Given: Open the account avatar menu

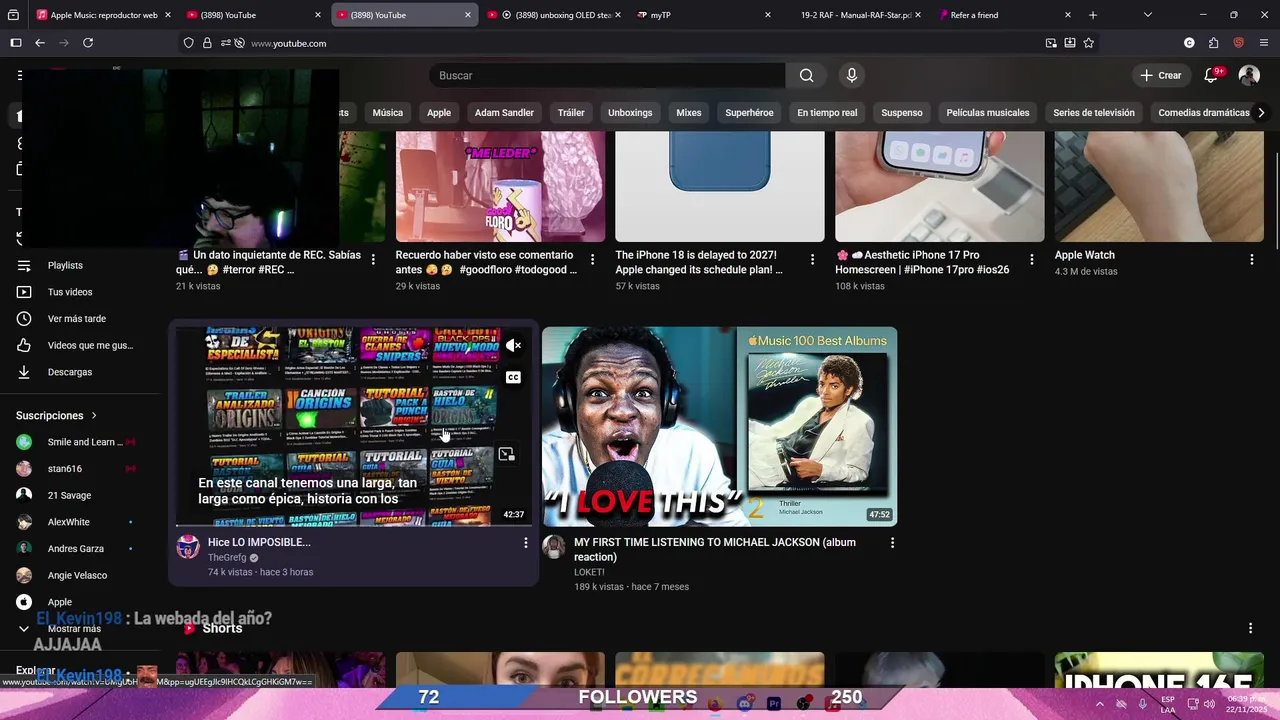Looking at the screenshot, I should [1249, 75].
